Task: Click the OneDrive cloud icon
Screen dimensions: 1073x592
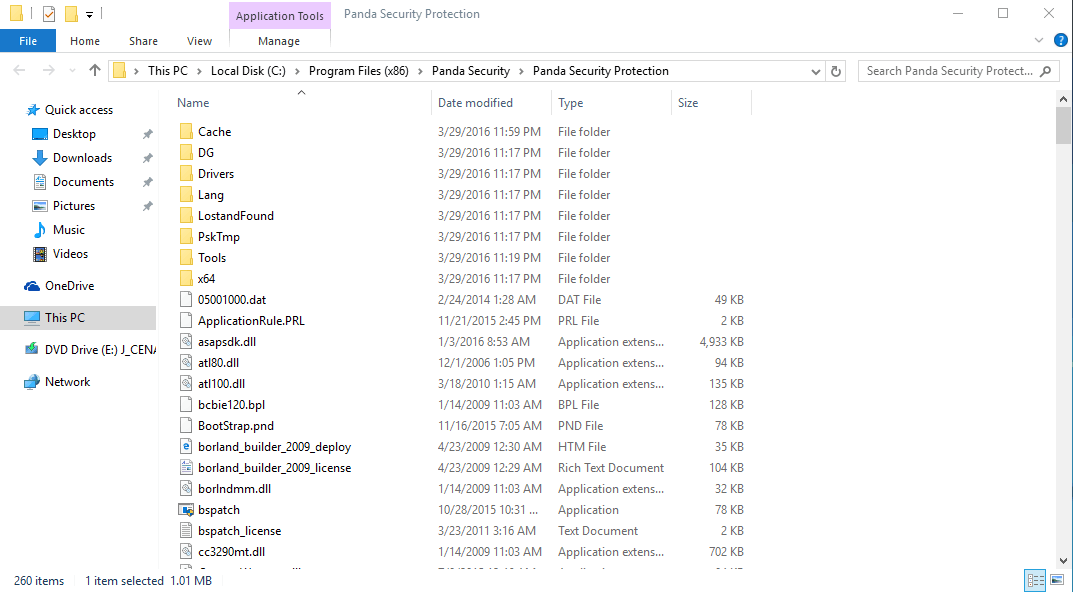Action: [31, 286]
